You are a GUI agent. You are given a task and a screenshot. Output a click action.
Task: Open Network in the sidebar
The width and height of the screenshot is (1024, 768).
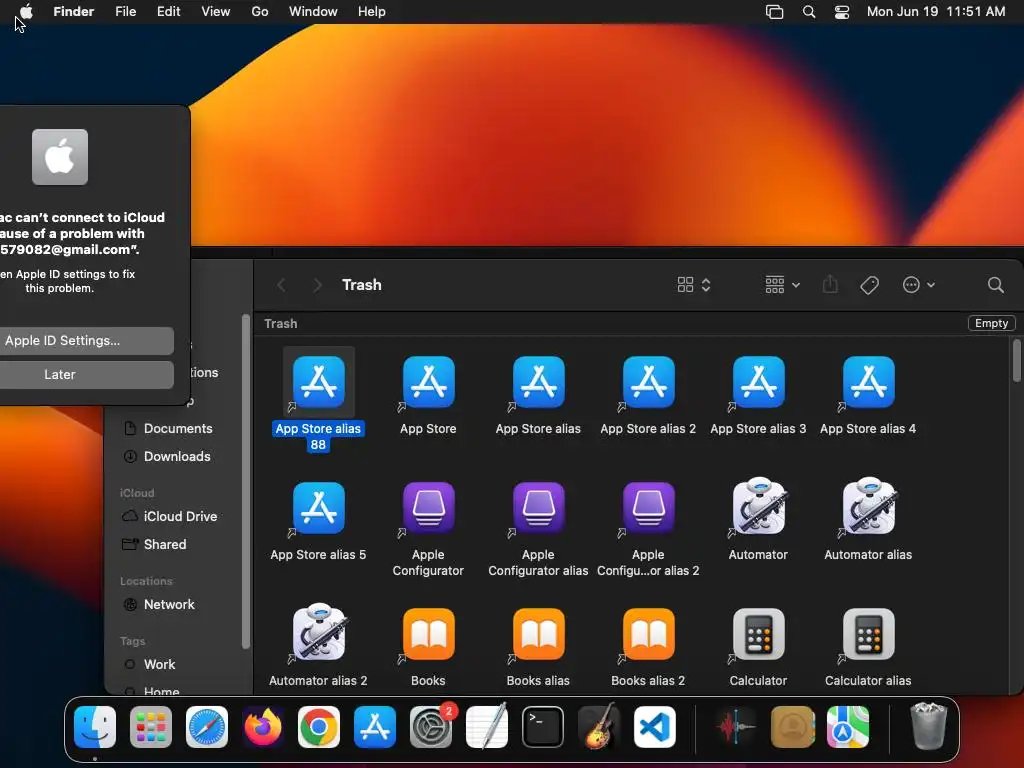[x=159, y=605]
